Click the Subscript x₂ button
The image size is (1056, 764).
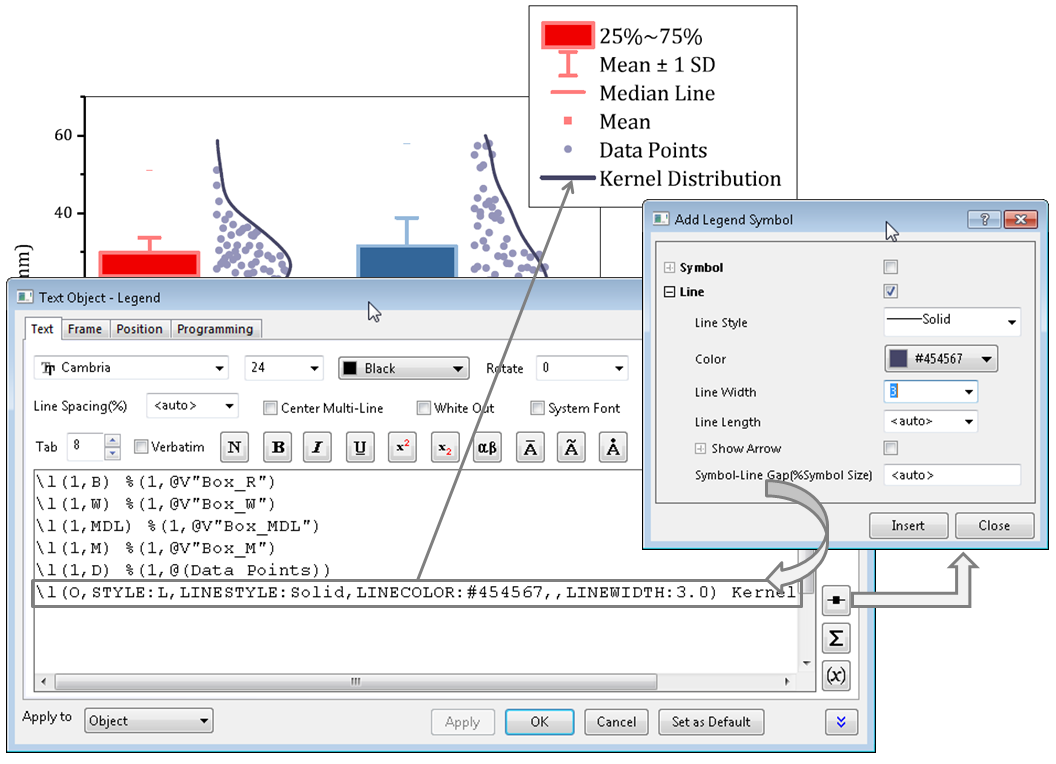pos(444,448)
